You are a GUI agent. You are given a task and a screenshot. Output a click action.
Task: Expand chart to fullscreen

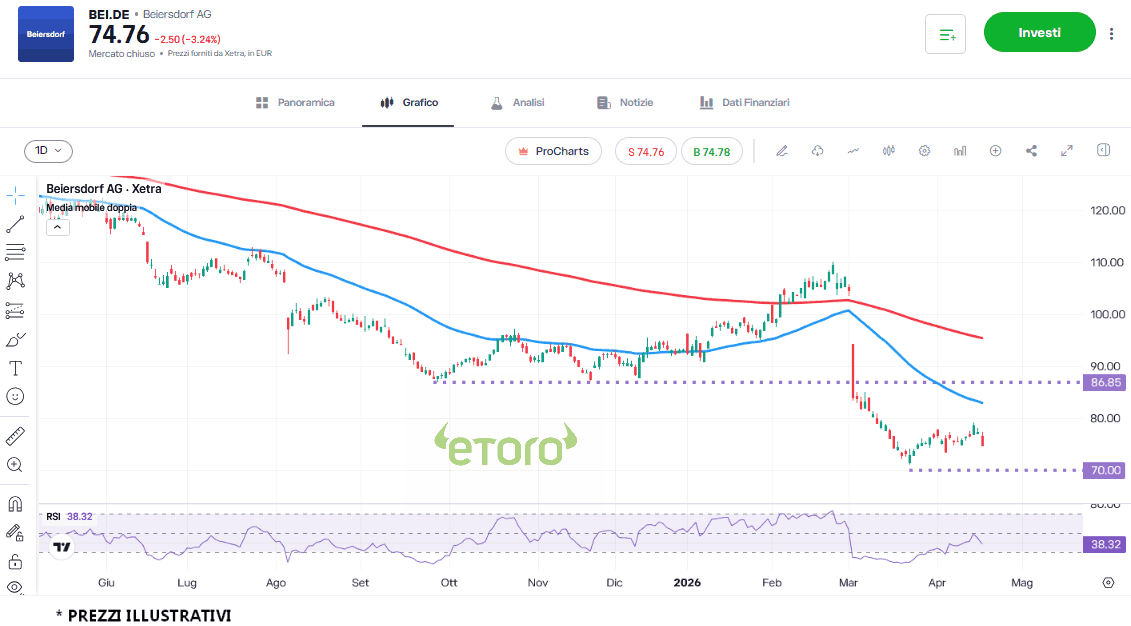coord(1067,151)
